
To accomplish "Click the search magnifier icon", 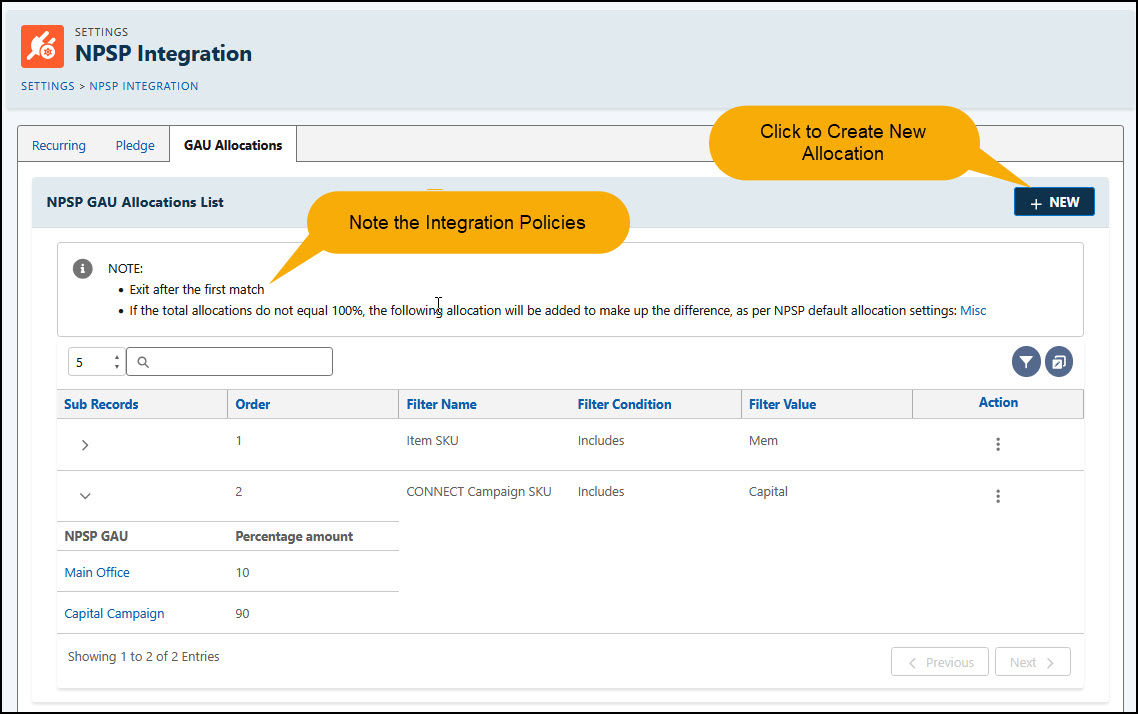I will tap(143, 362).
